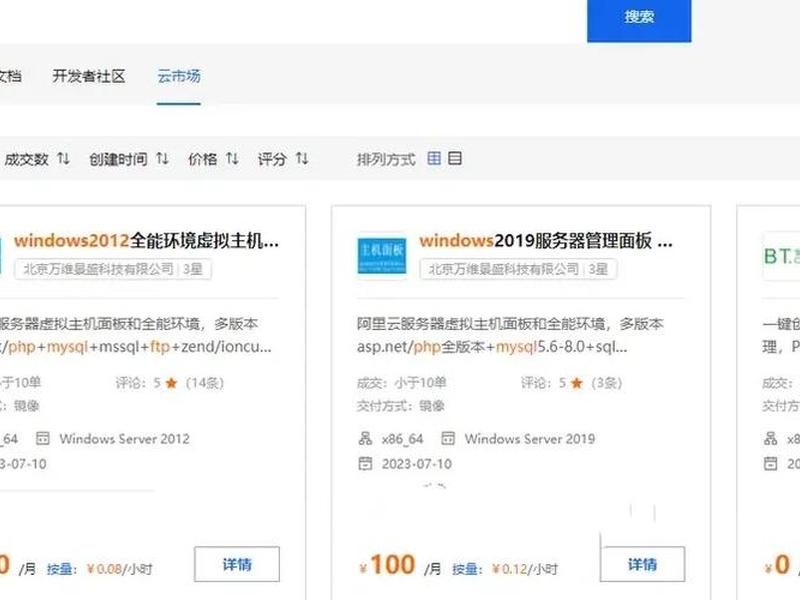800x600 pixels.
Task: Switch to grid layout view icon
Action: [434, 159]
